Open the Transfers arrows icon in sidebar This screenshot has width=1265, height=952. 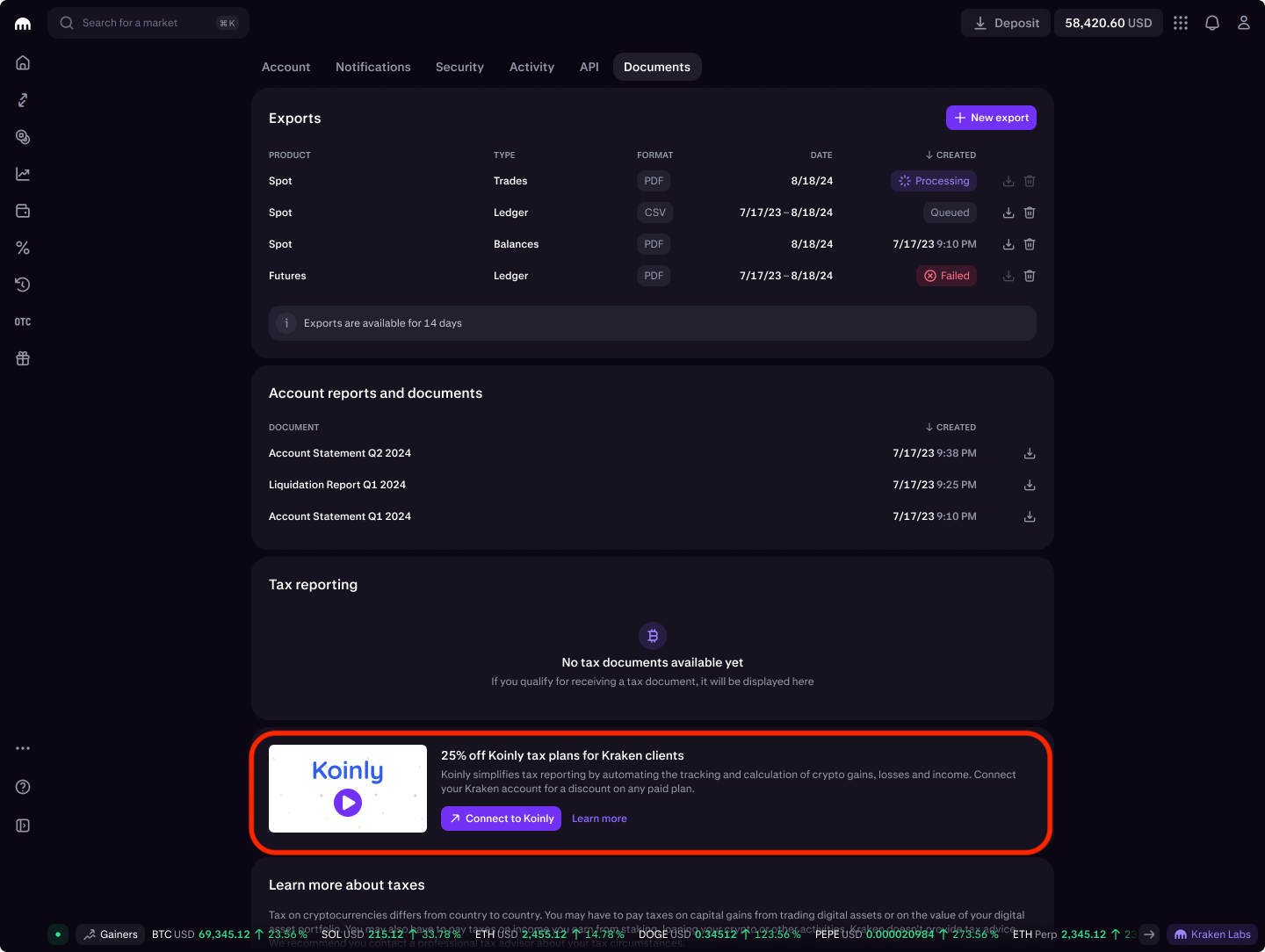coord(23,99)
